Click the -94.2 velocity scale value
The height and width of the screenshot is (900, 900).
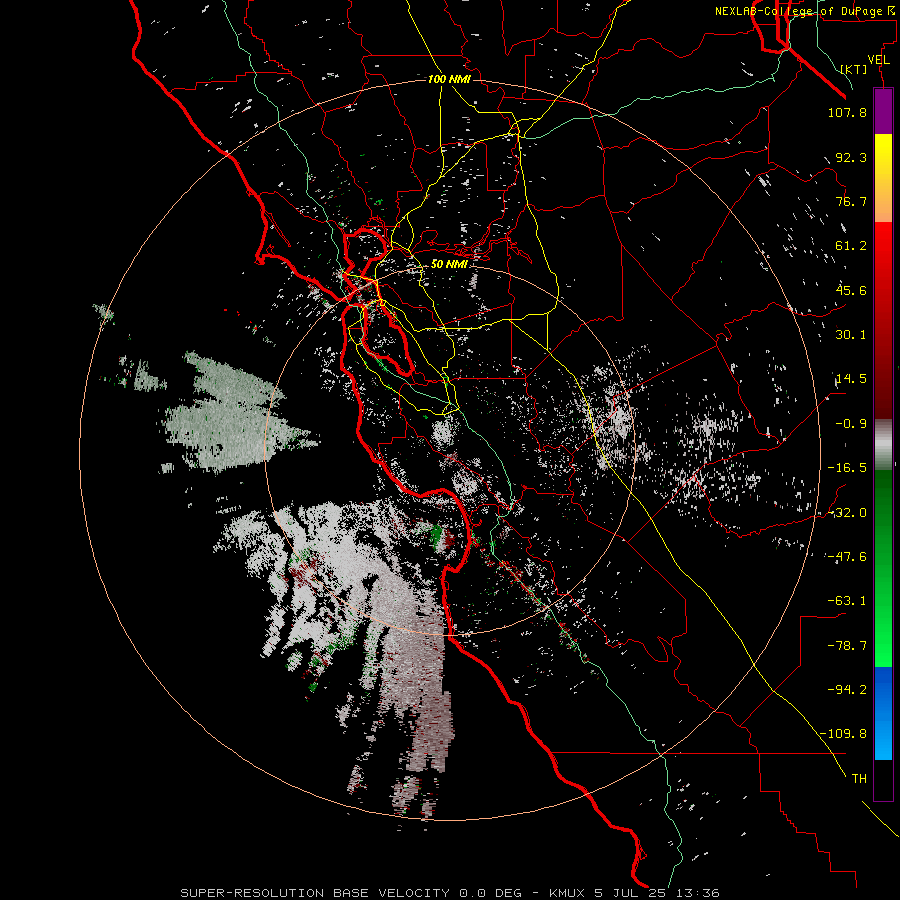(847, 689)
